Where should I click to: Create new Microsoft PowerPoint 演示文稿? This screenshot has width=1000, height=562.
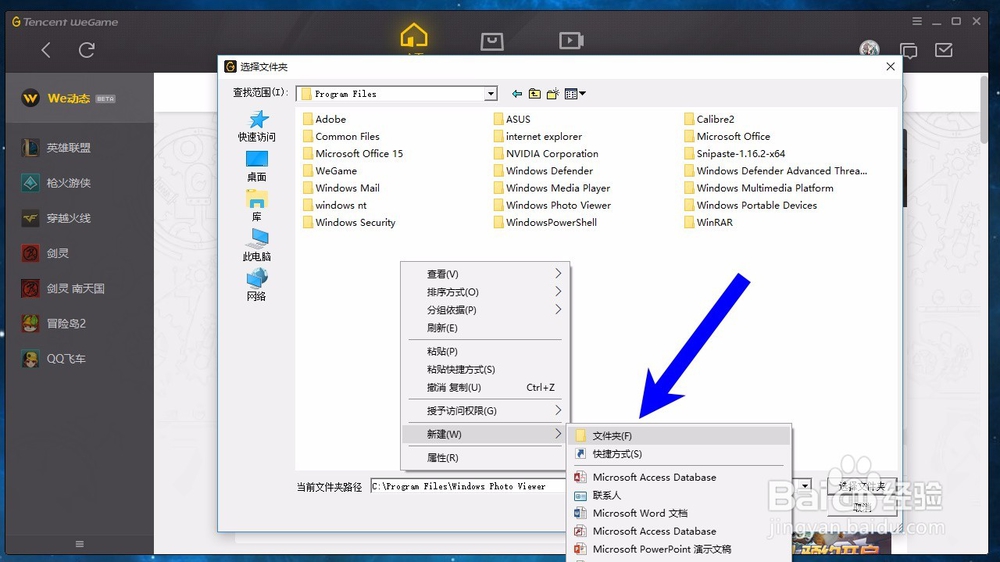pyautogui.click(x=679, y=549)
